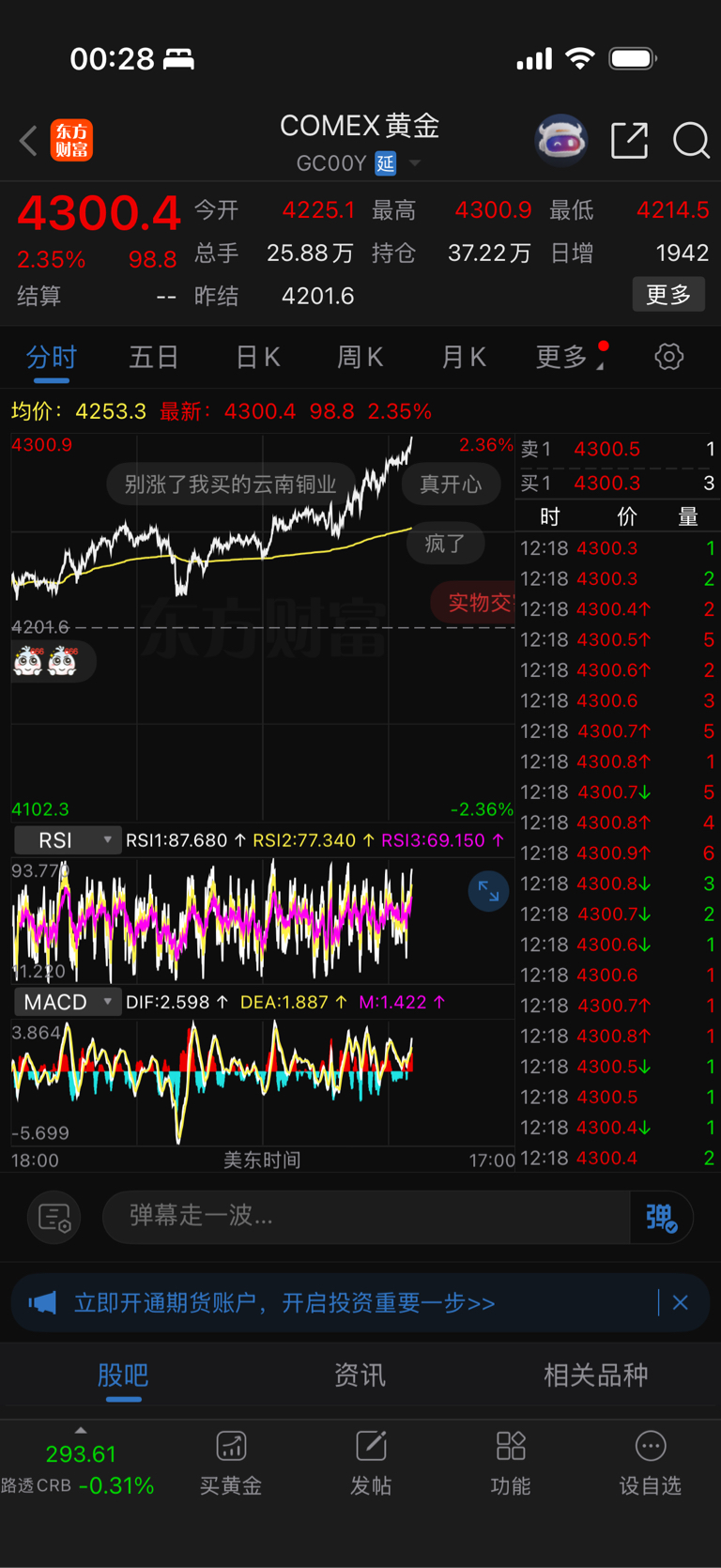Tap the danmaku settings list icon
This screenshot has width=721, height=1568.
(x=54, y=1218)
